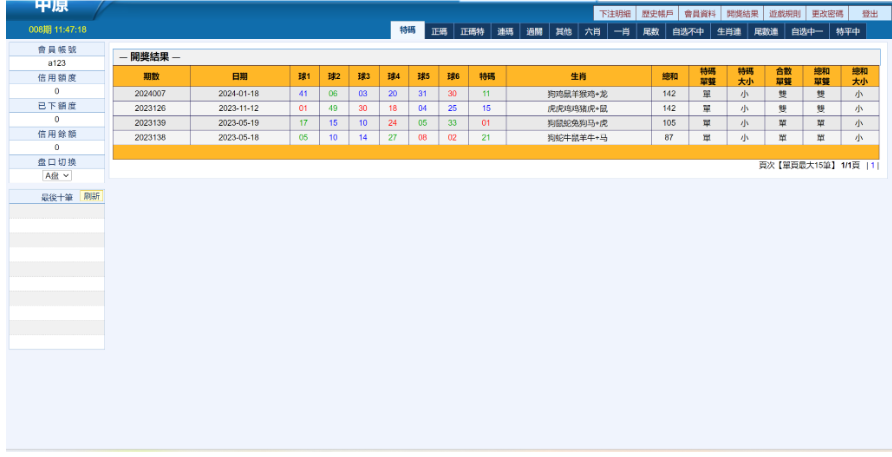The height and width of the screenshot is (457, 892).
Task: Click total 105 in row 2023139
Action: tap(669, 123)
